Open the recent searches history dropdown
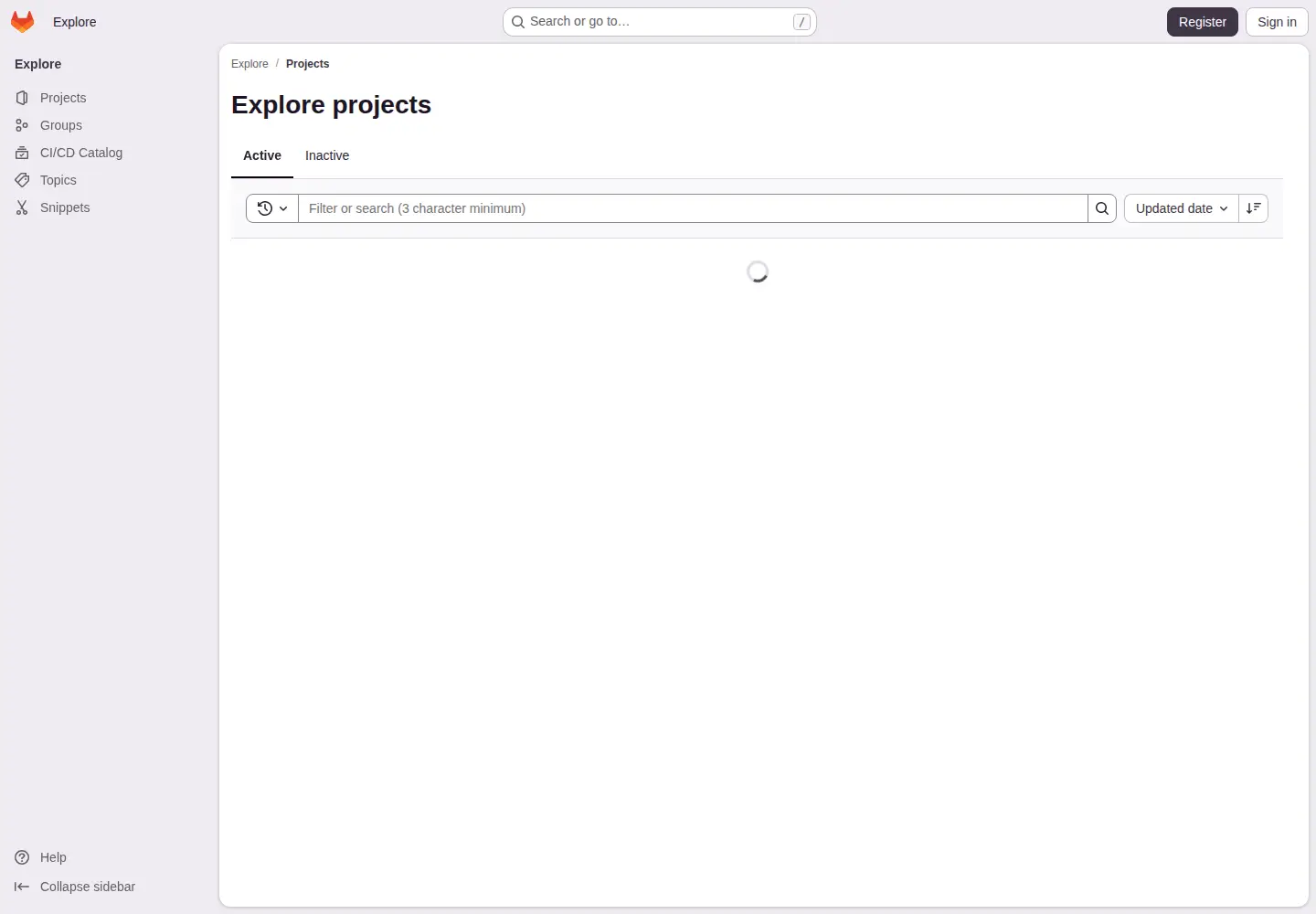This screenshot has height=914, width=1316. pyautogui.click(x=272, y=208)
